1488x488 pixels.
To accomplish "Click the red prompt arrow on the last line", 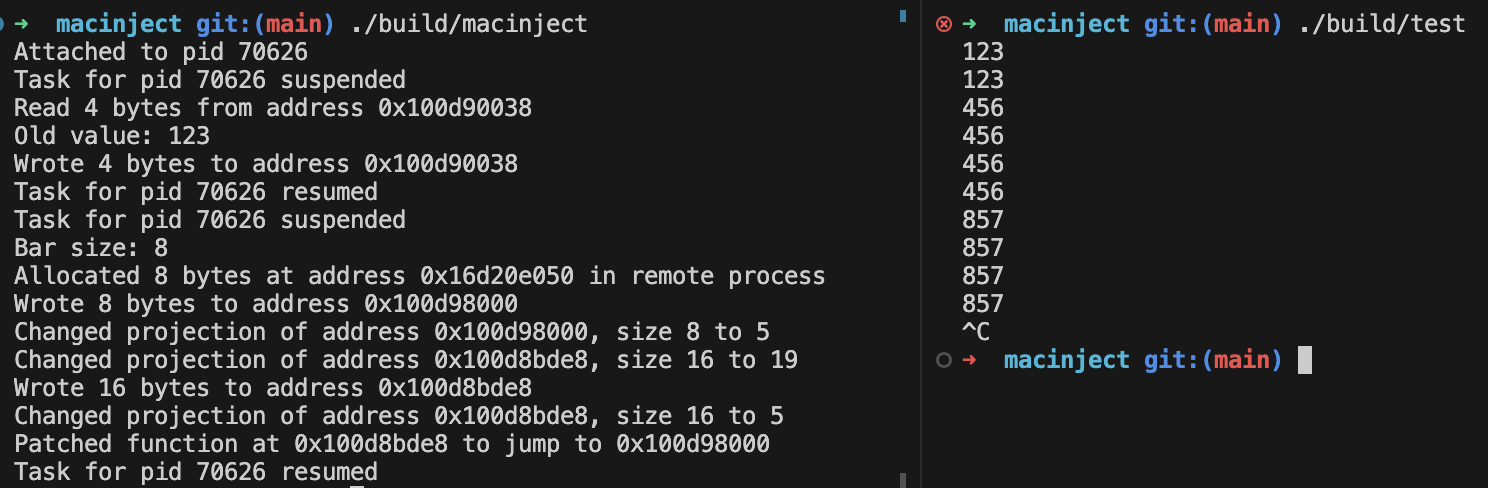I will point(969,360).
